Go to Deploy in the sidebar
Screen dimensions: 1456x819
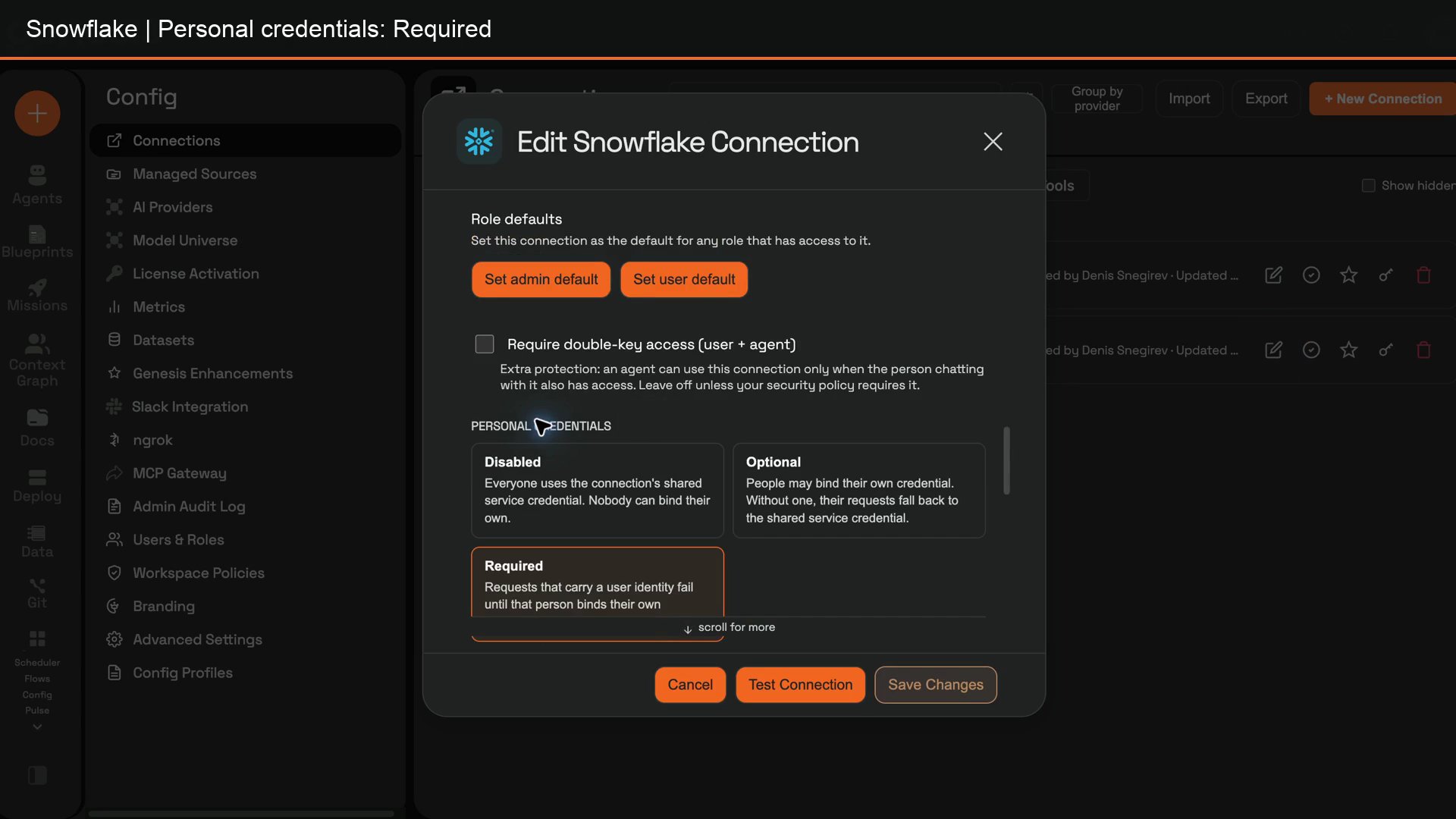click(37, 487)
